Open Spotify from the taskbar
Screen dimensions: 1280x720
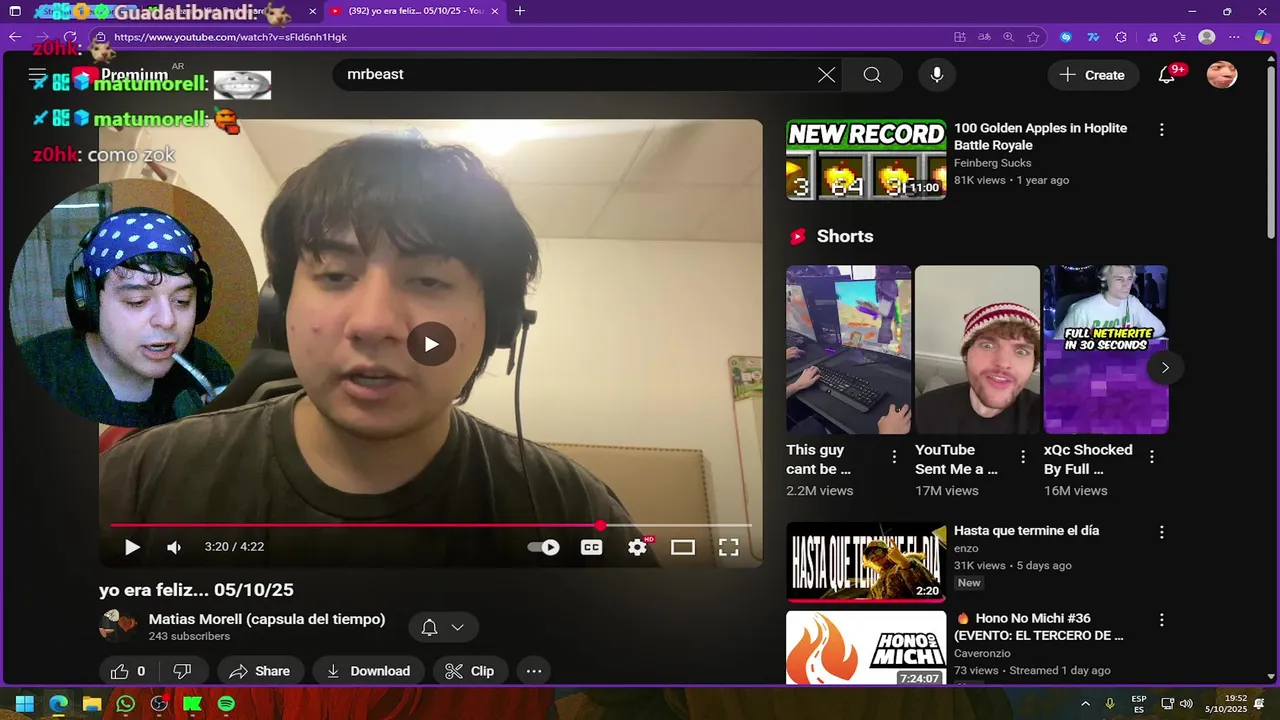(x=226, y=704)
